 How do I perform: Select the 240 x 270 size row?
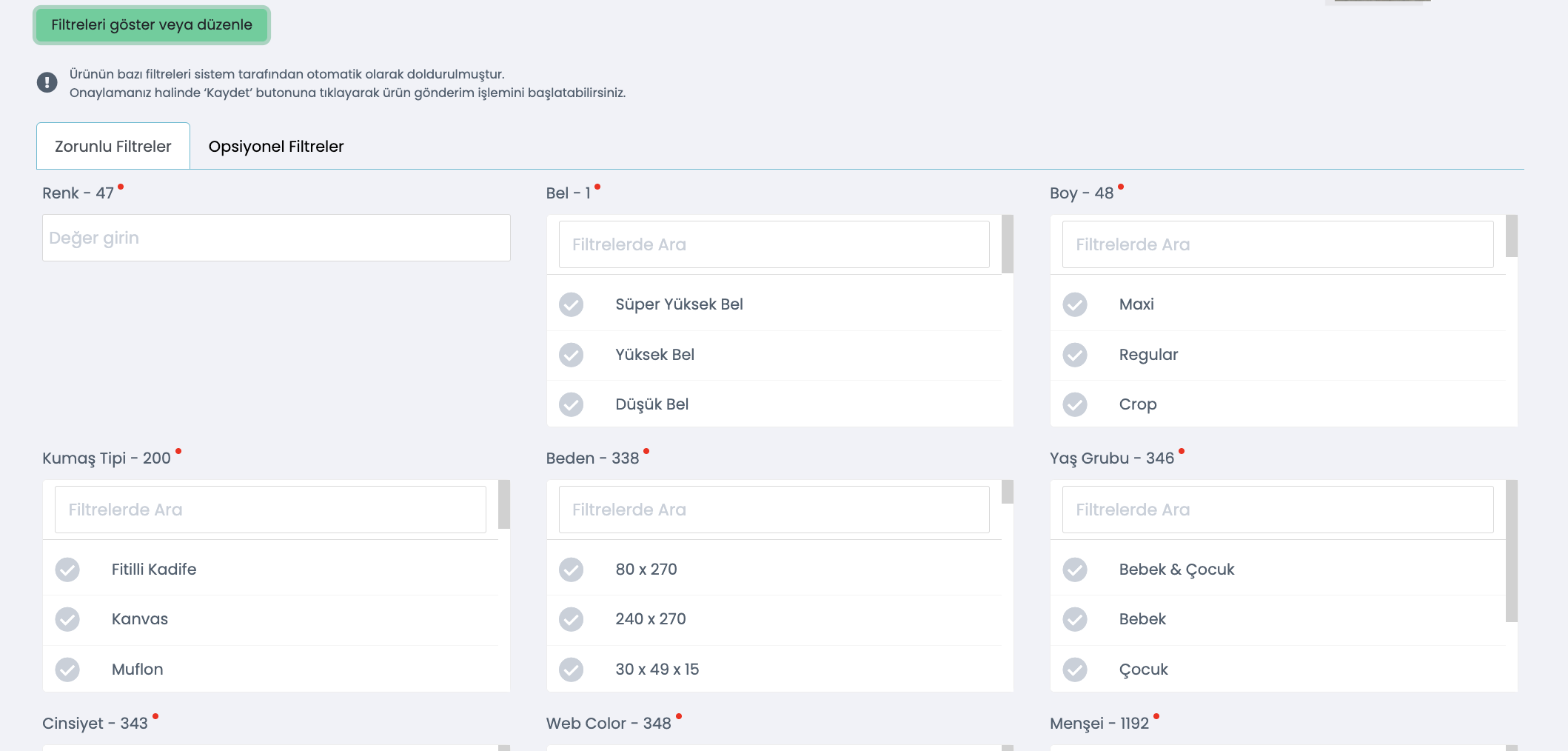tap(774, 619)
